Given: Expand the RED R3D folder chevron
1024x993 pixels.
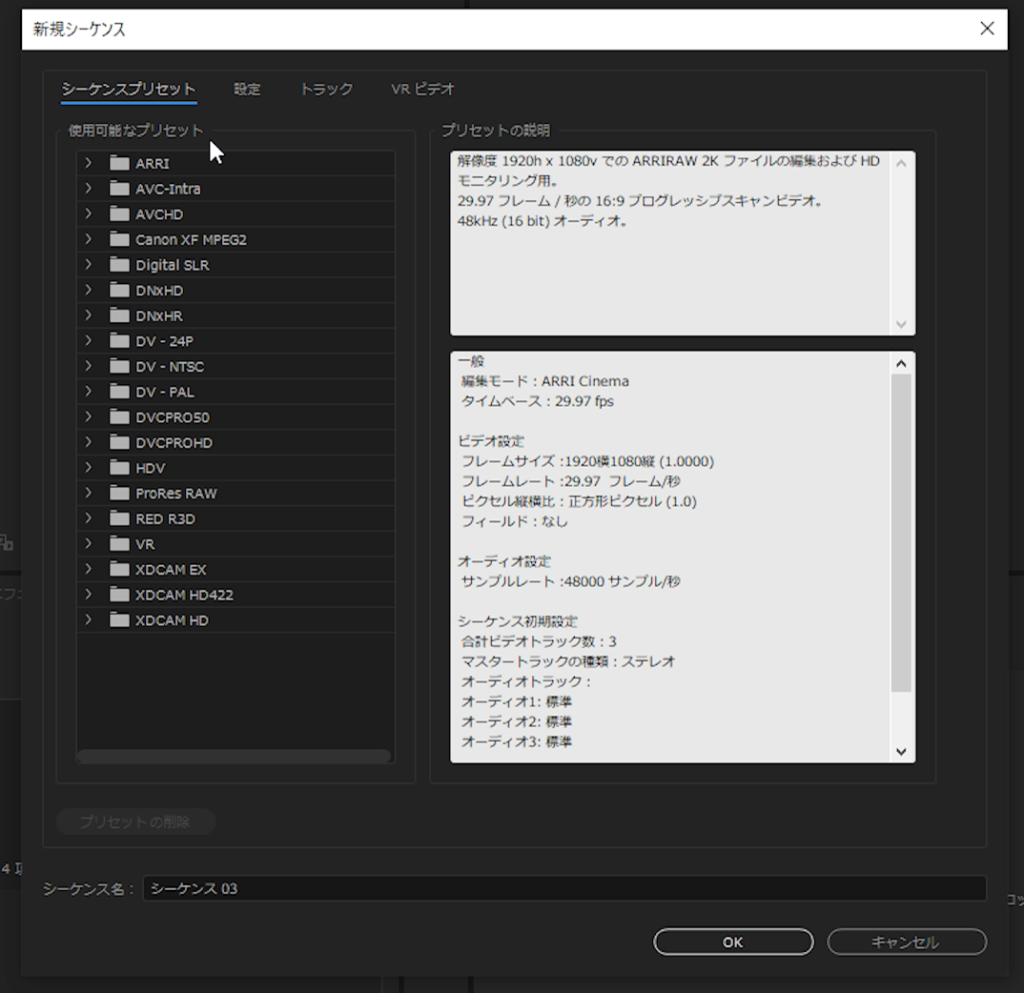Looking at the screenshot, I should coord(88,518).
